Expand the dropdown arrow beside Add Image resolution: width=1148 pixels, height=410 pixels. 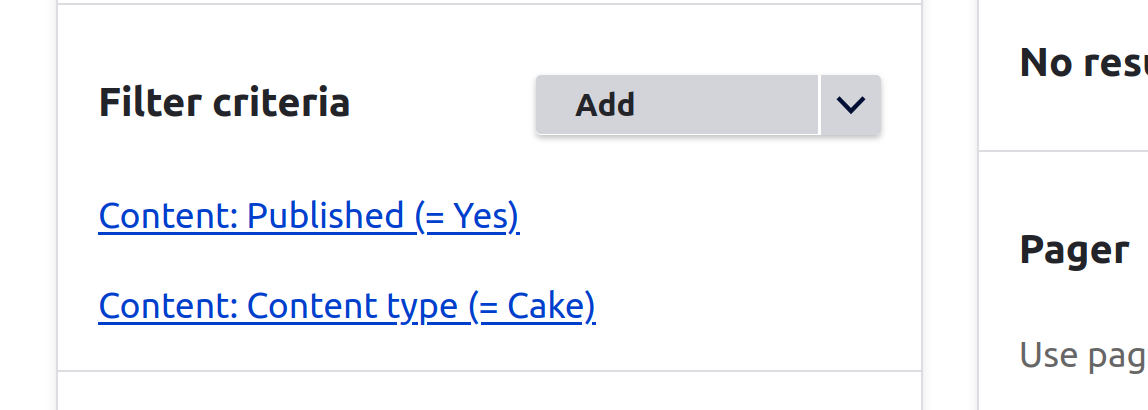point(851,104)
